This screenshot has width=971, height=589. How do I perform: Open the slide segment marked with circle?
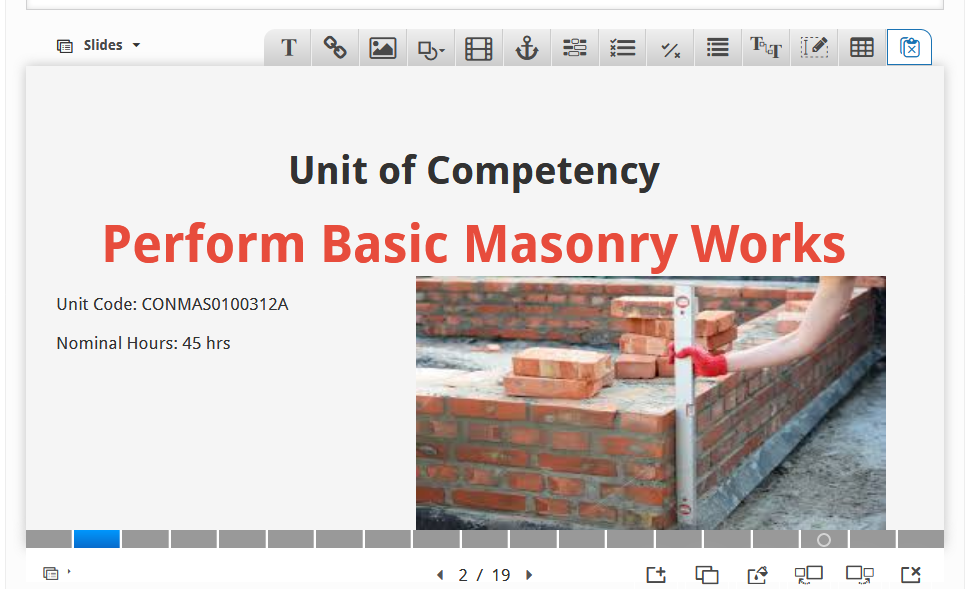point(824,539)
